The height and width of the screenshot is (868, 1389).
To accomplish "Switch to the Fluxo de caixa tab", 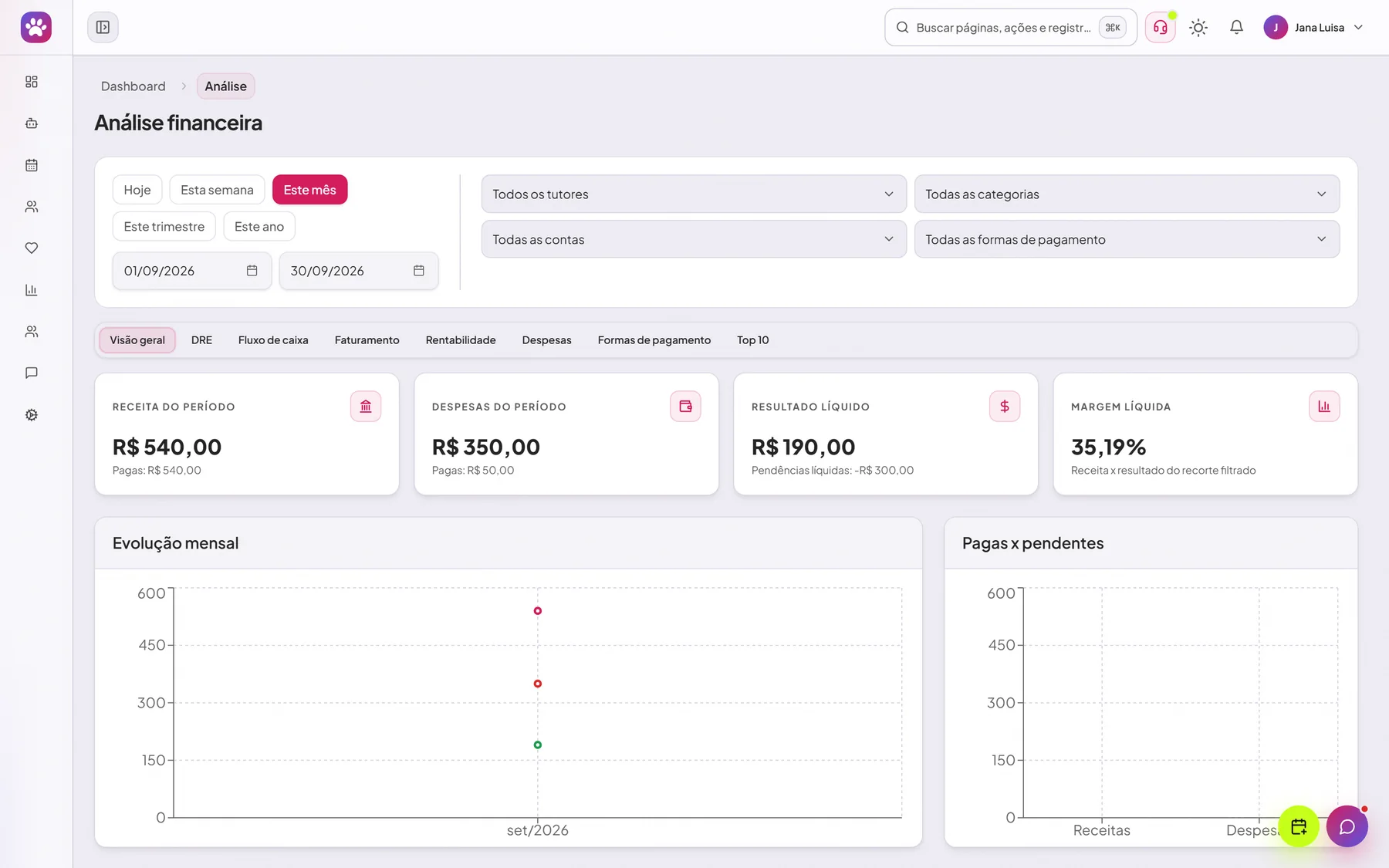I will click(x=273, y=340).
